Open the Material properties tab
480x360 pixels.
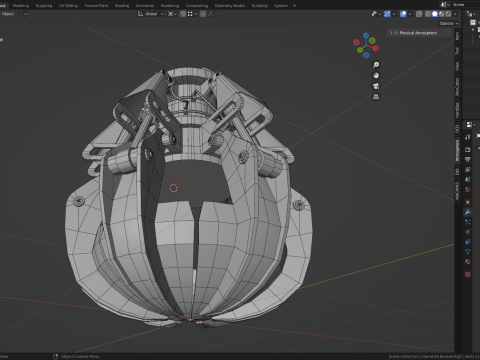468,262
